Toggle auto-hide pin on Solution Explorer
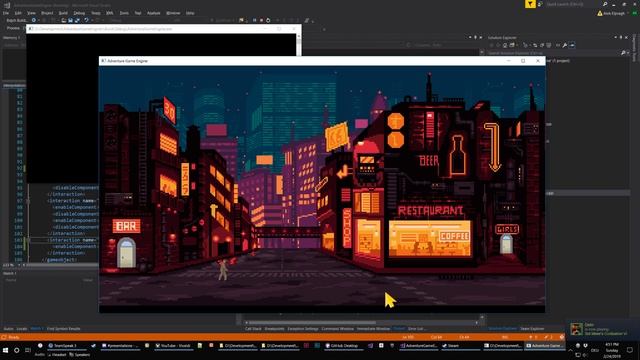 click(x=621, y=38)
